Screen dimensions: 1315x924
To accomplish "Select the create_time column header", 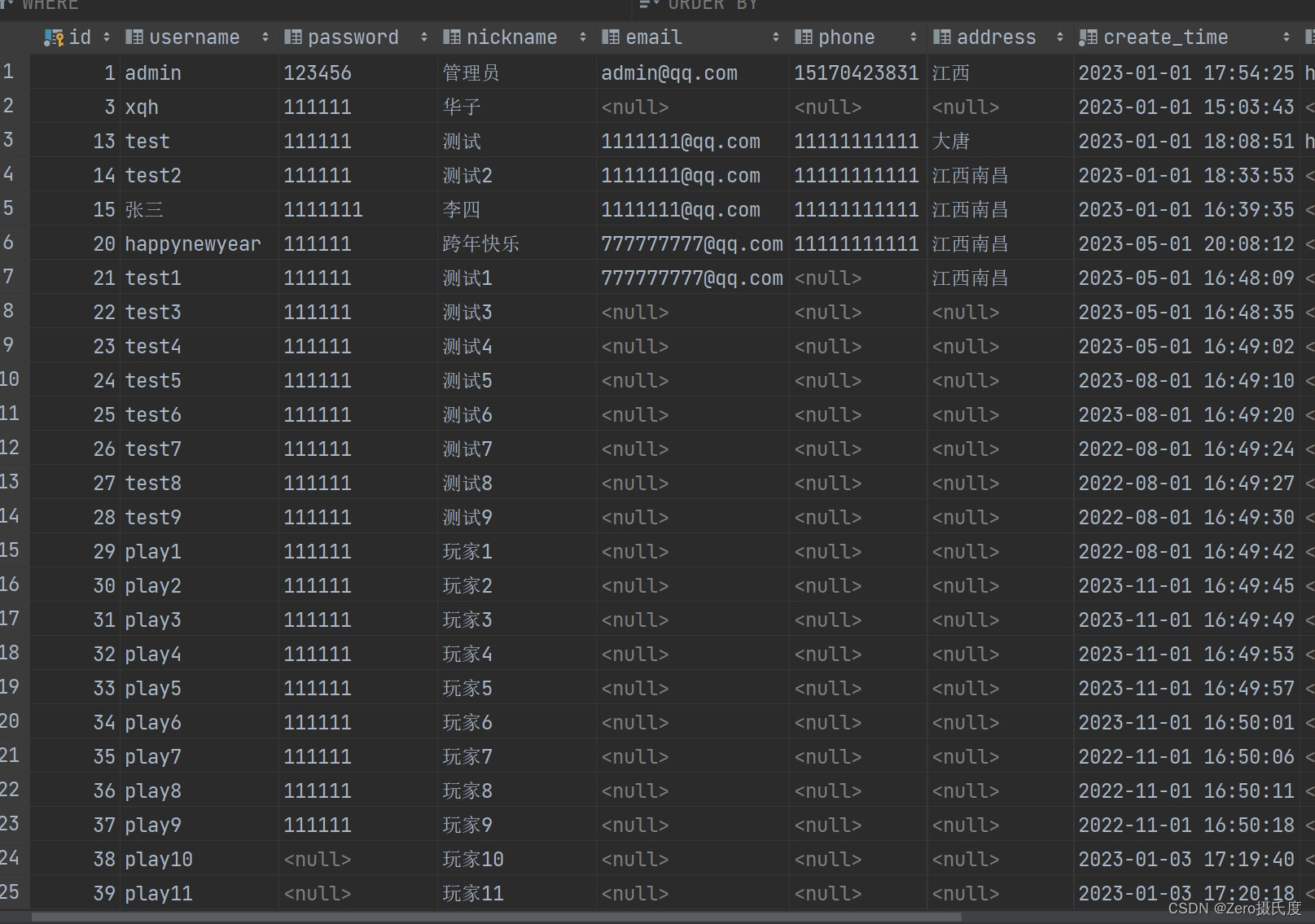I will tap(1186, 37).
